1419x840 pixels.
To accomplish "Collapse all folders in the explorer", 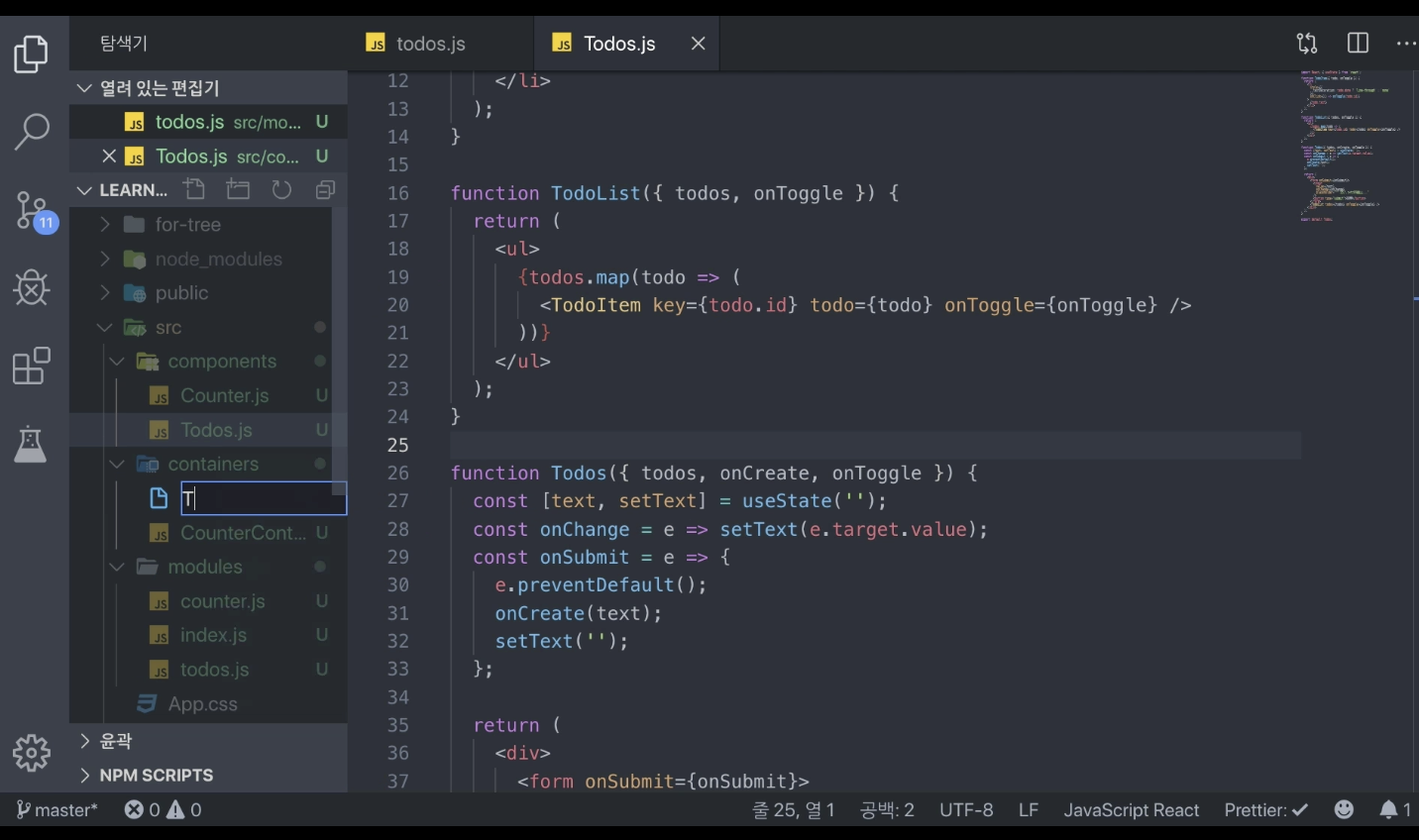I will 325,189.
